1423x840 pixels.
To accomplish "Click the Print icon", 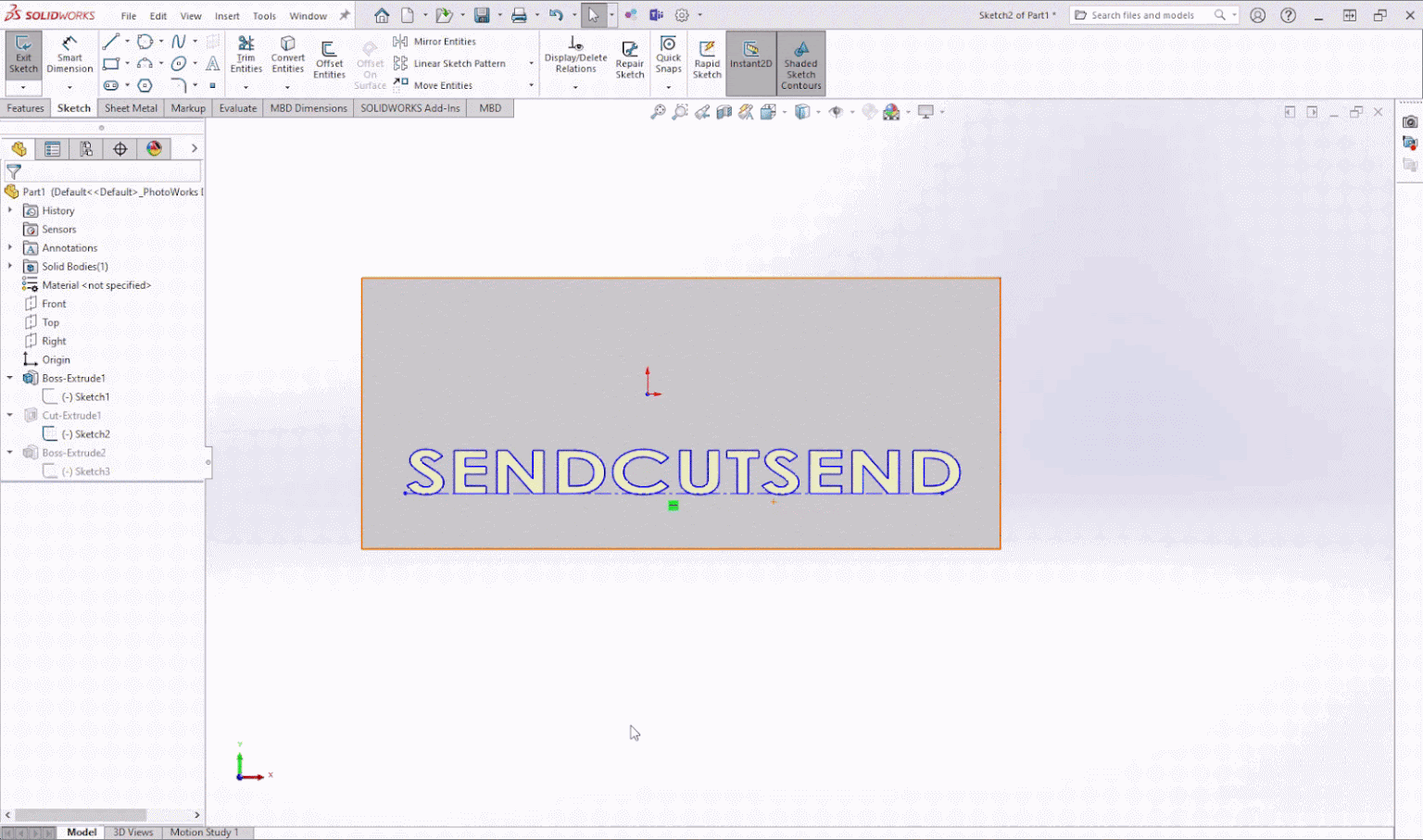I will click(519, 16).
